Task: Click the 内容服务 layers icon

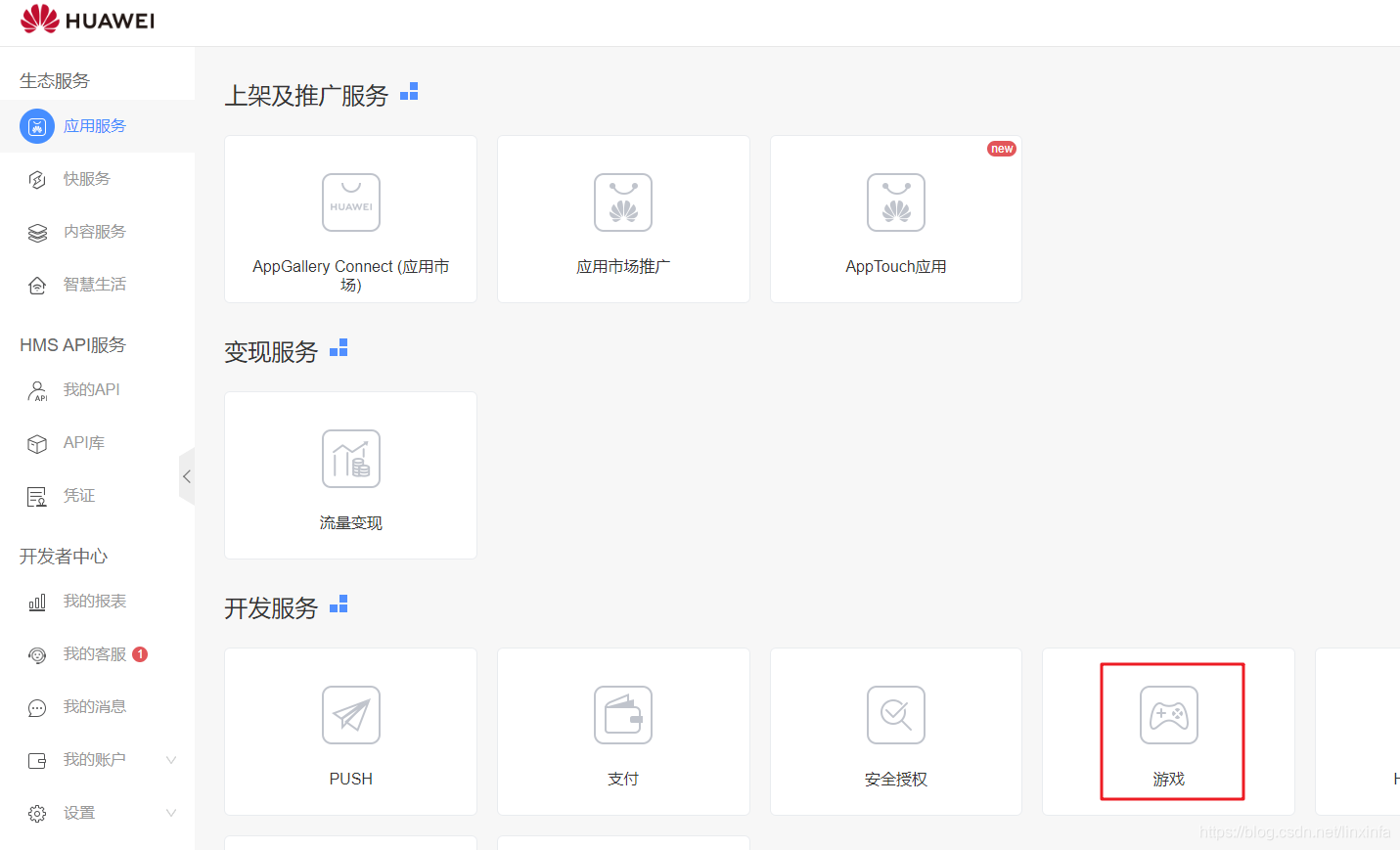Action: click(37, 233)
